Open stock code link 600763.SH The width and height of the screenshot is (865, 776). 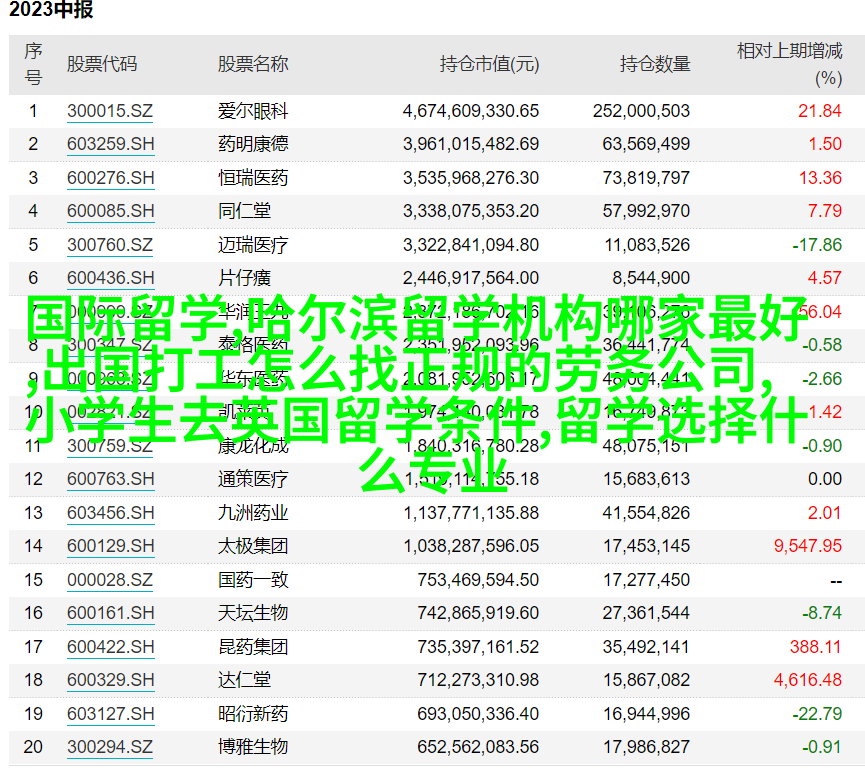pyautogui.click(x=110, y=479)
